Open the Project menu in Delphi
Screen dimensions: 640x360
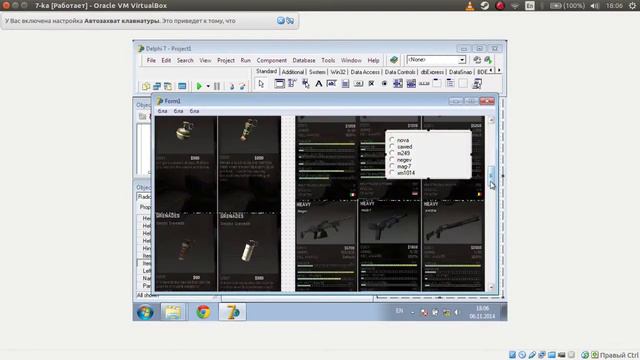coord(226,60)
